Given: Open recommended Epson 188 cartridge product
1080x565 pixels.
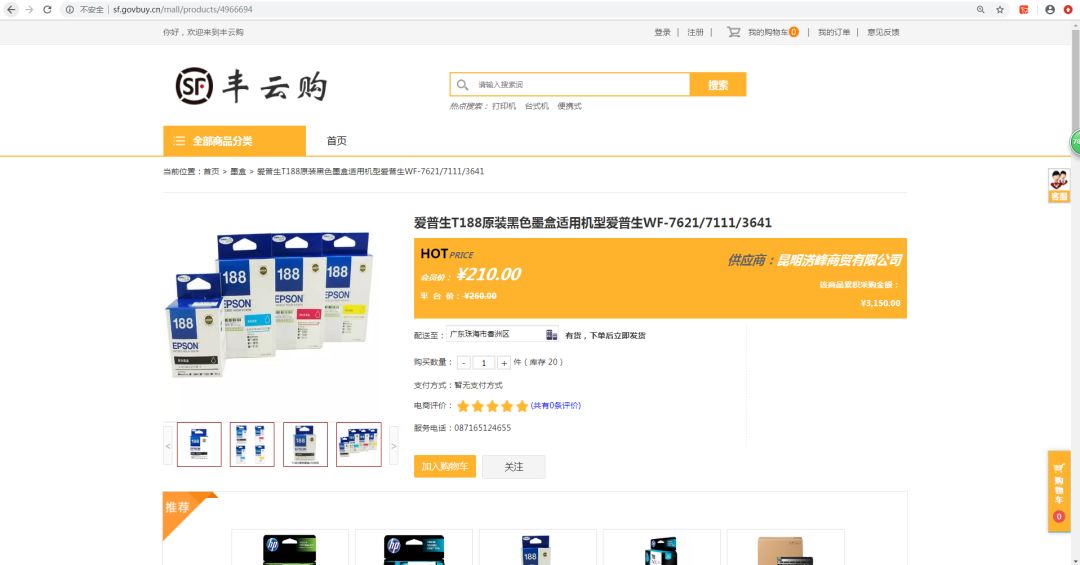Looking at the screenshot, I should [x=538, y=548].
